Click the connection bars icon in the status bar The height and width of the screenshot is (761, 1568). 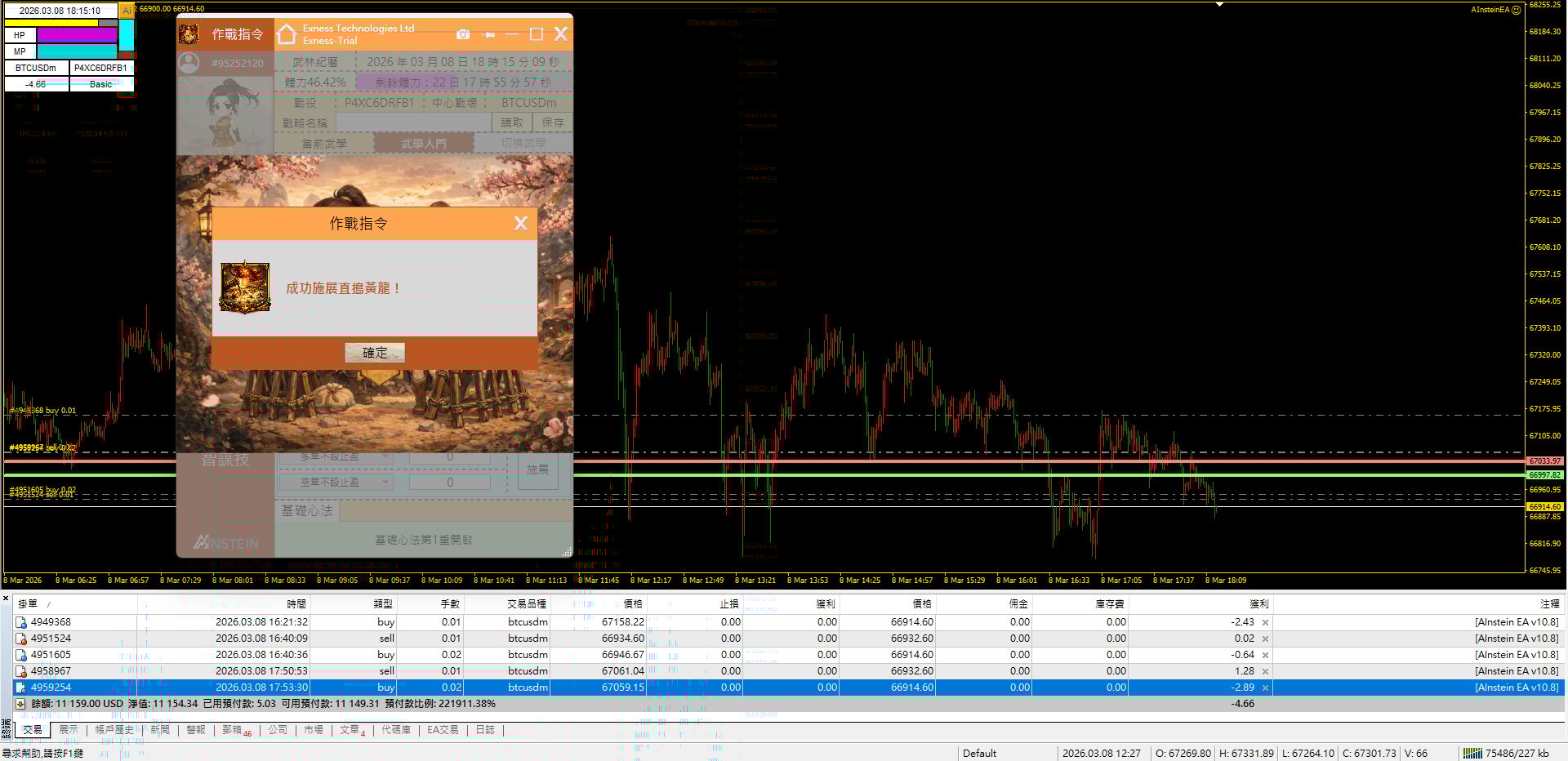1472,753
